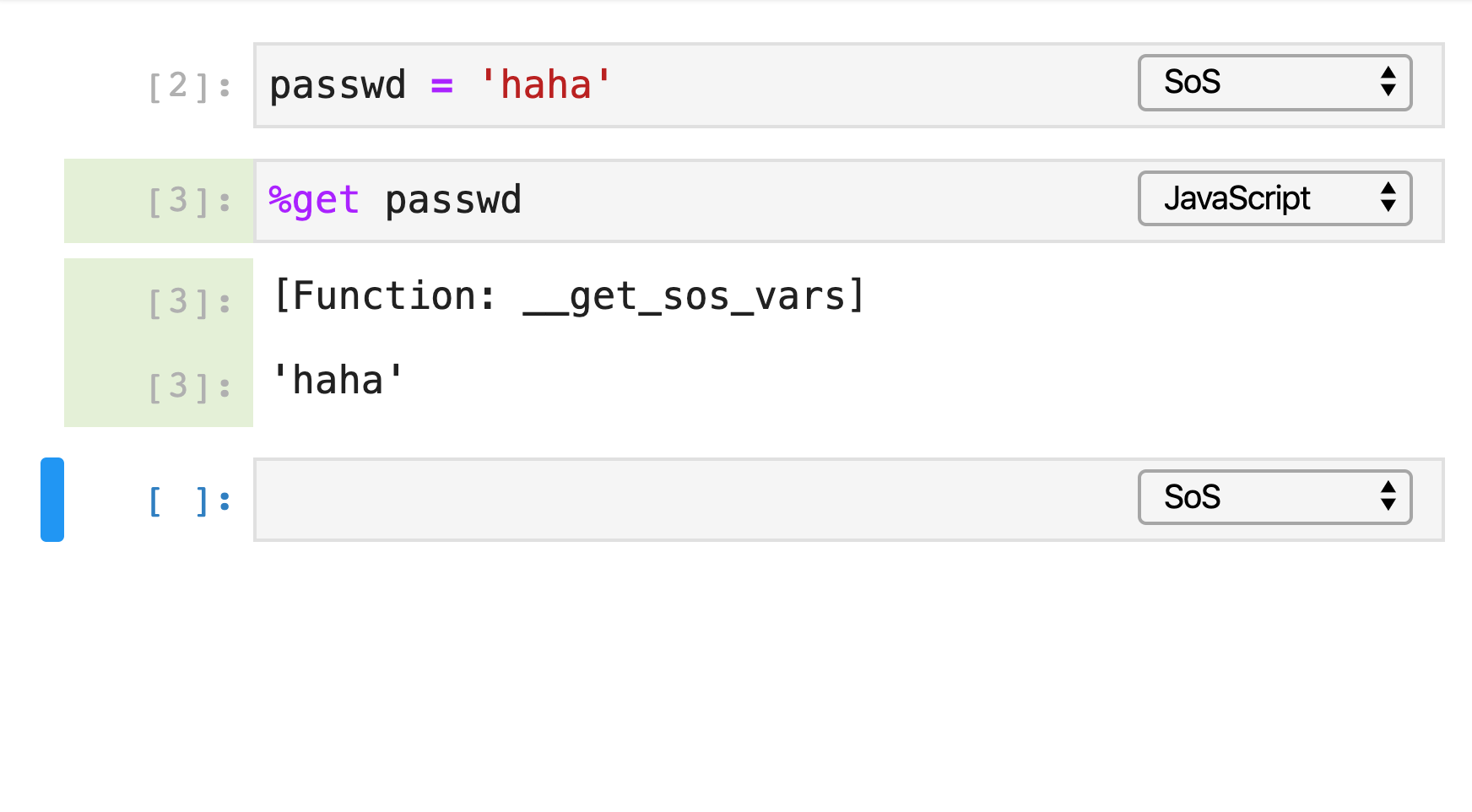Click the green highlight beside the JavaScript cell
Image resolution: width=1472 pixels, height=812 pixels.
coord(157,201)
